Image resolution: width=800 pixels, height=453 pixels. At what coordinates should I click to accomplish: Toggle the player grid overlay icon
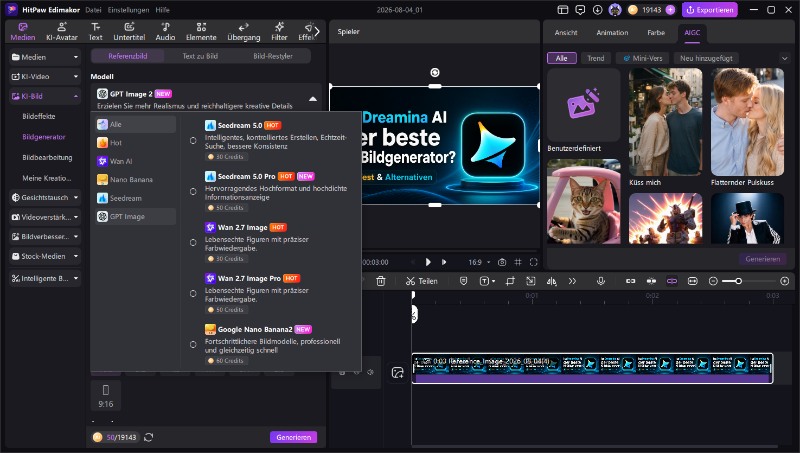tap(518, 262)
